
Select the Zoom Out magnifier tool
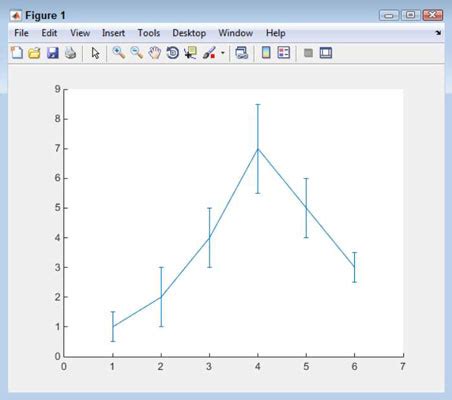point(137,53)
